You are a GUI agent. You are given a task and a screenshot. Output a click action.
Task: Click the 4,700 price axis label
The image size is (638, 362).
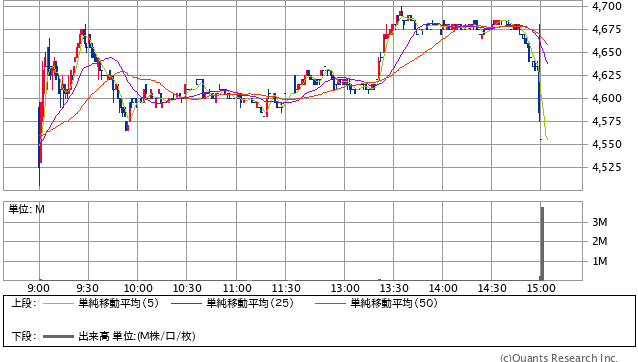(607, 6)
